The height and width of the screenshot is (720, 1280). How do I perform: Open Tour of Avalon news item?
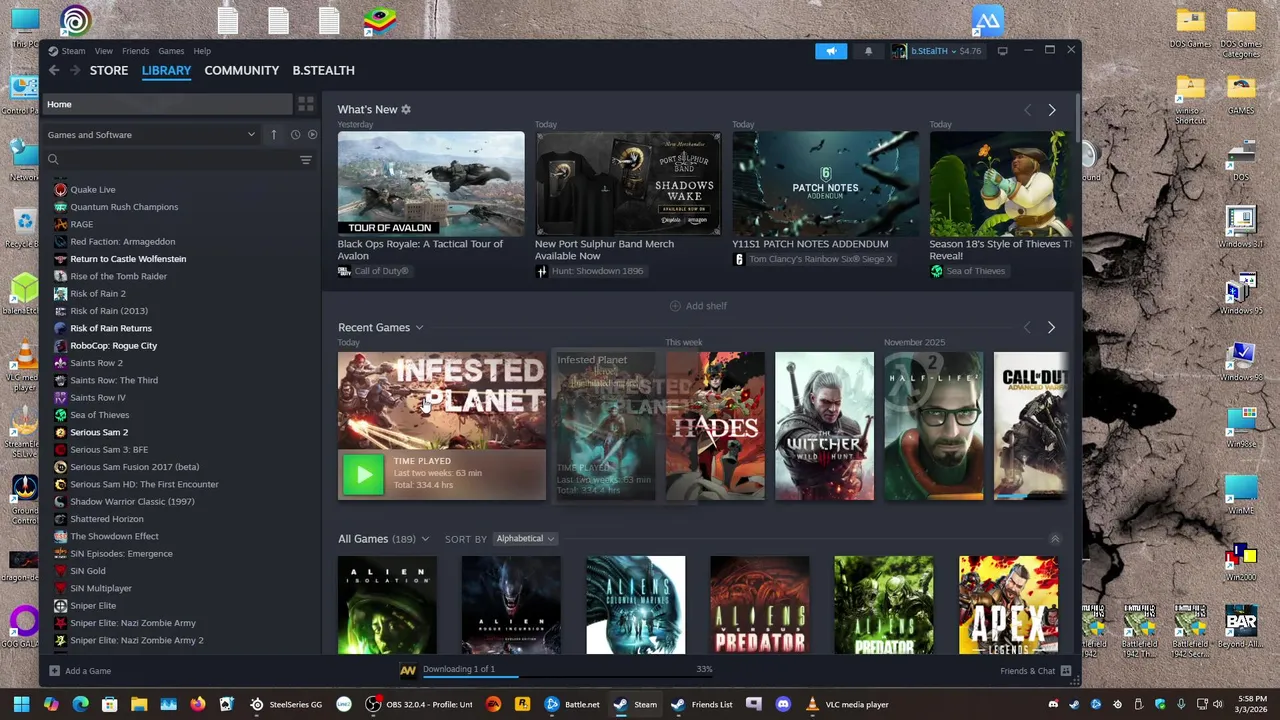[431, 184]
